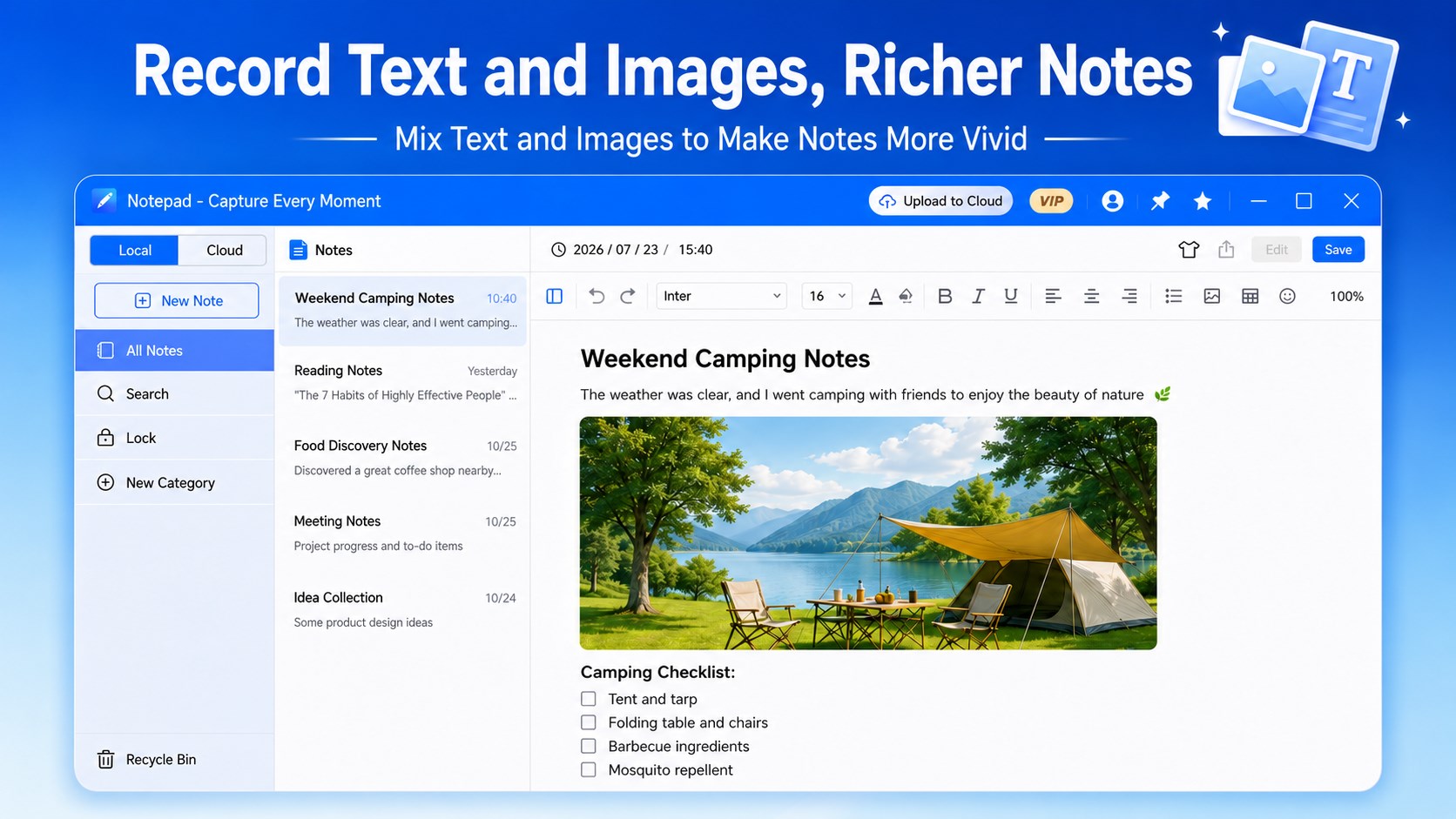1456x819 pixels.
Task: Open Search in the sidebar
Action: click(174, 393)
